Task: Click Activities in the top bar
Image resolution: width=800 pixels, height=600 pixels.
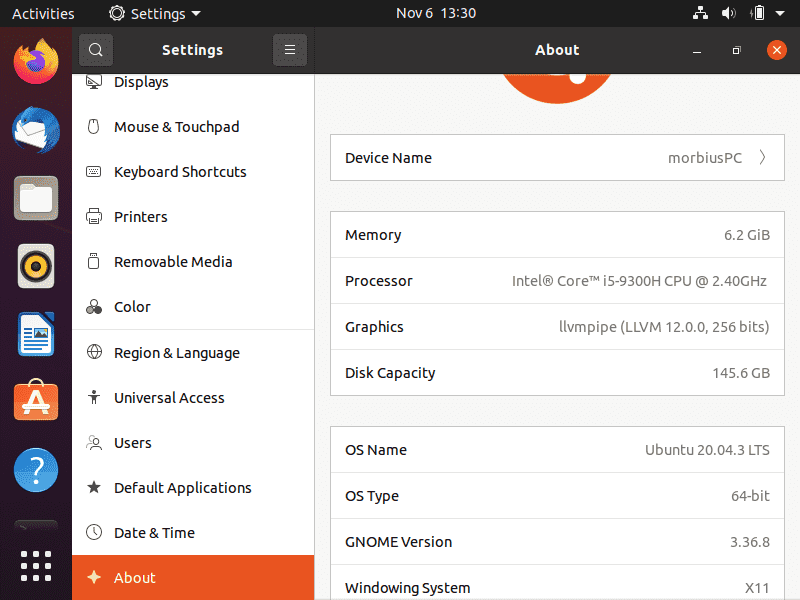Action: [43, 13]
